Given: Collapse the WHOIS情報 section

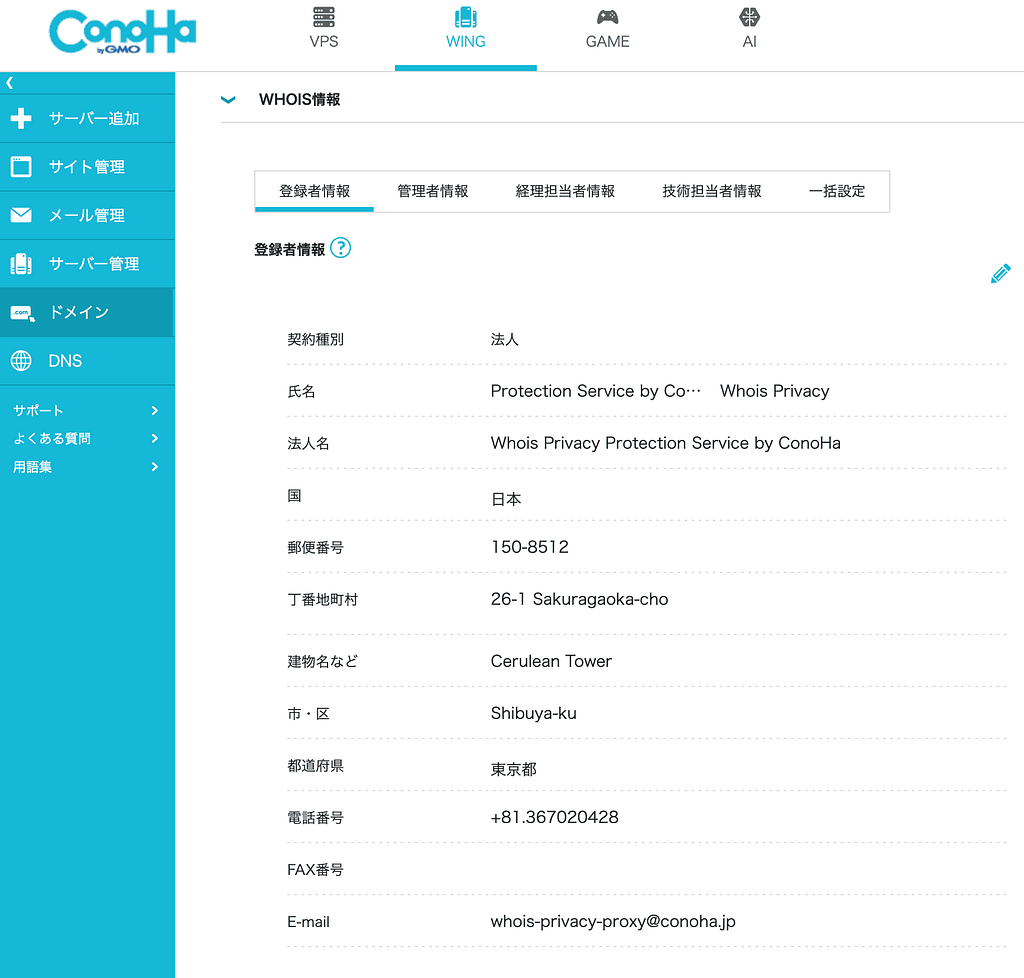Looking at the screenshot, I should (x=228, y=99).
